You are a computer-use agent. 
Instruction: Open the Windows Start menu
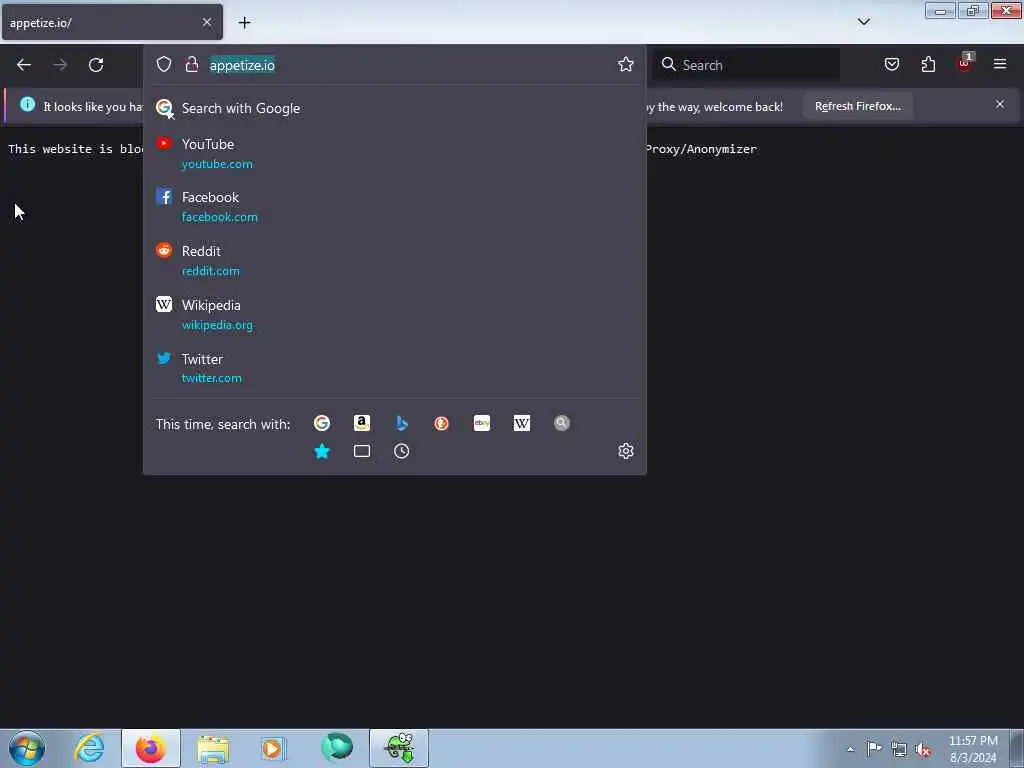pos(27,748)
